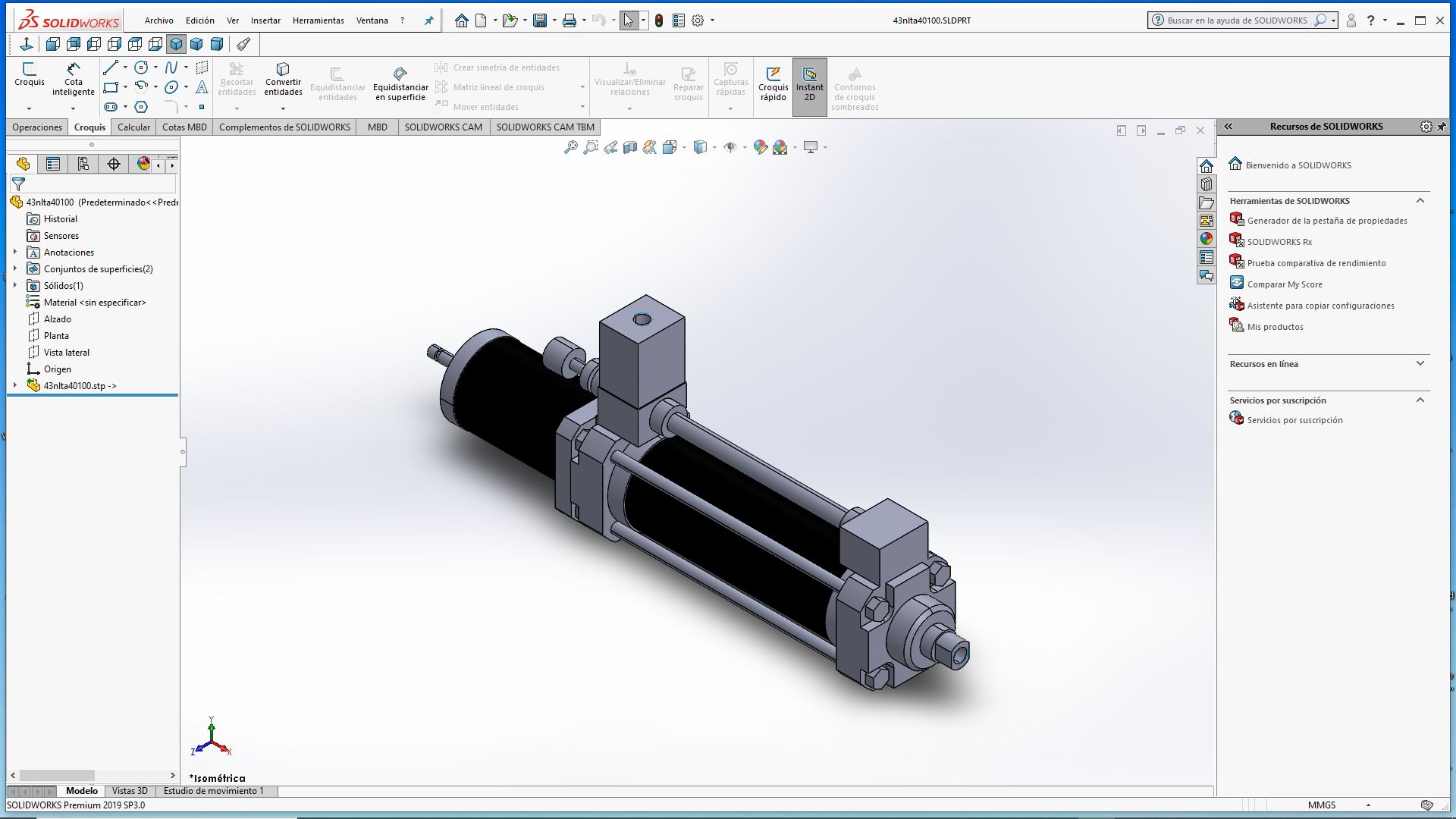Image resolution: width=1456 pixels, height=819 pixels.
Task: Click the Mis productos link
Action: click(1275, 327)
